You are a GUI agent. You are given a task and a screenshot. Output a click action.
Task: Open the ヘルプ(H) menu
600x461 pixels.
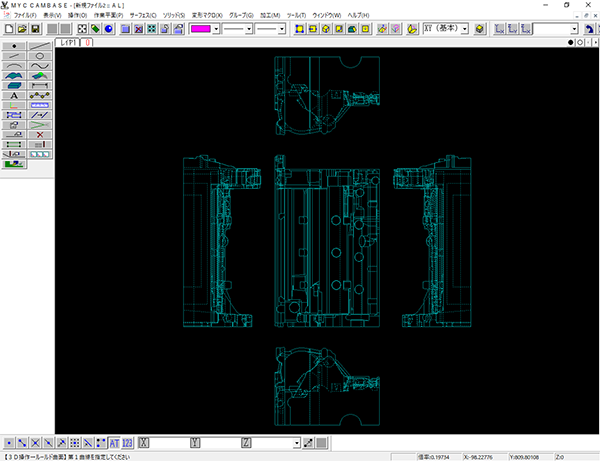click(x=358, y=15)
